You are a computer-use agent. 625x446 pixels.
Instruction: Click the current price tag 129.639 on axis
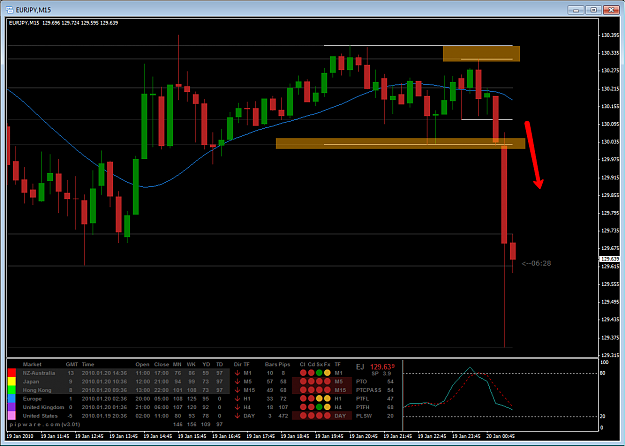point(610,259)
